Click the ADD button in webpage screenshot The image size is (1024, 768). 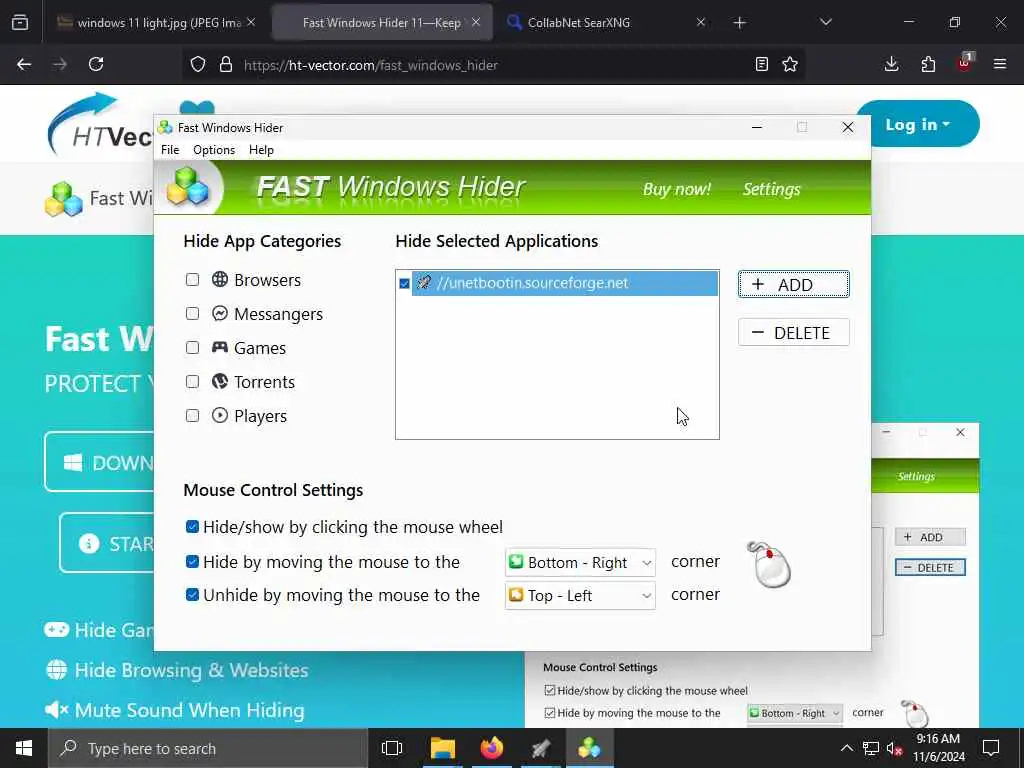click(x=930, y=537)
